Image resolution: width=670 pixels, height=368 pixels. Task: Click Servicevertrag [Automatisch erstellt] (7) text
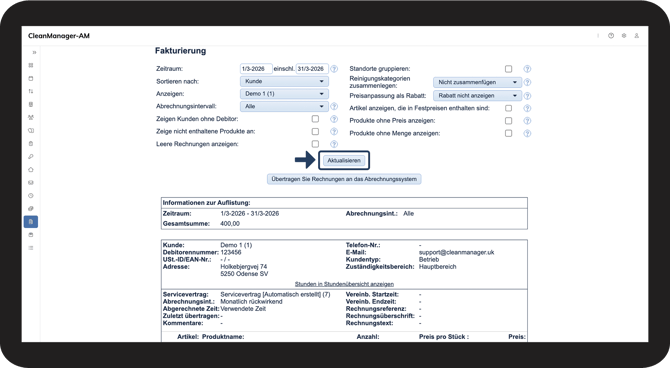click(275, 294)
